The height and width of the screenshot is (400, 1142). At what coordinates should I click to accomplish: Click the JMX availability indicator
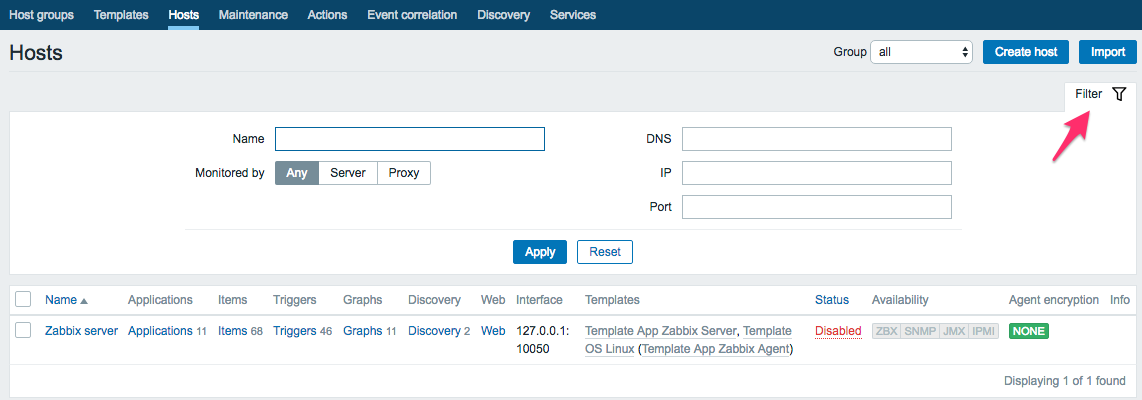pos(954,331)
